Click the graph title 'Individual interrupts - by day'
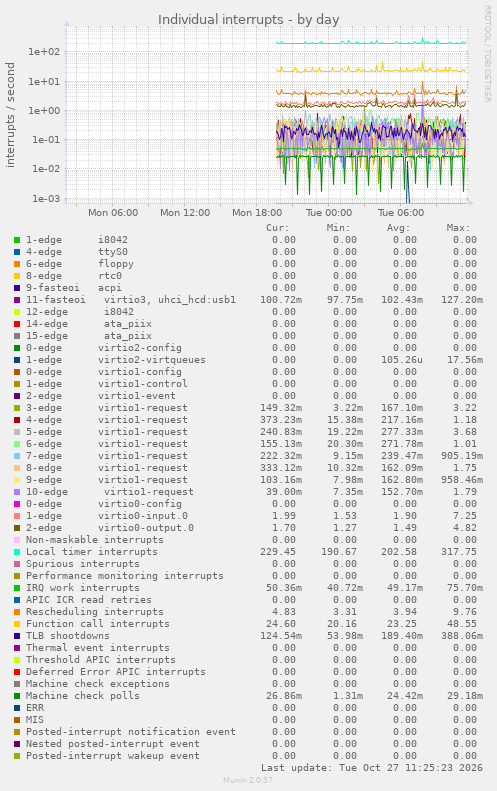 pos(248,20)
